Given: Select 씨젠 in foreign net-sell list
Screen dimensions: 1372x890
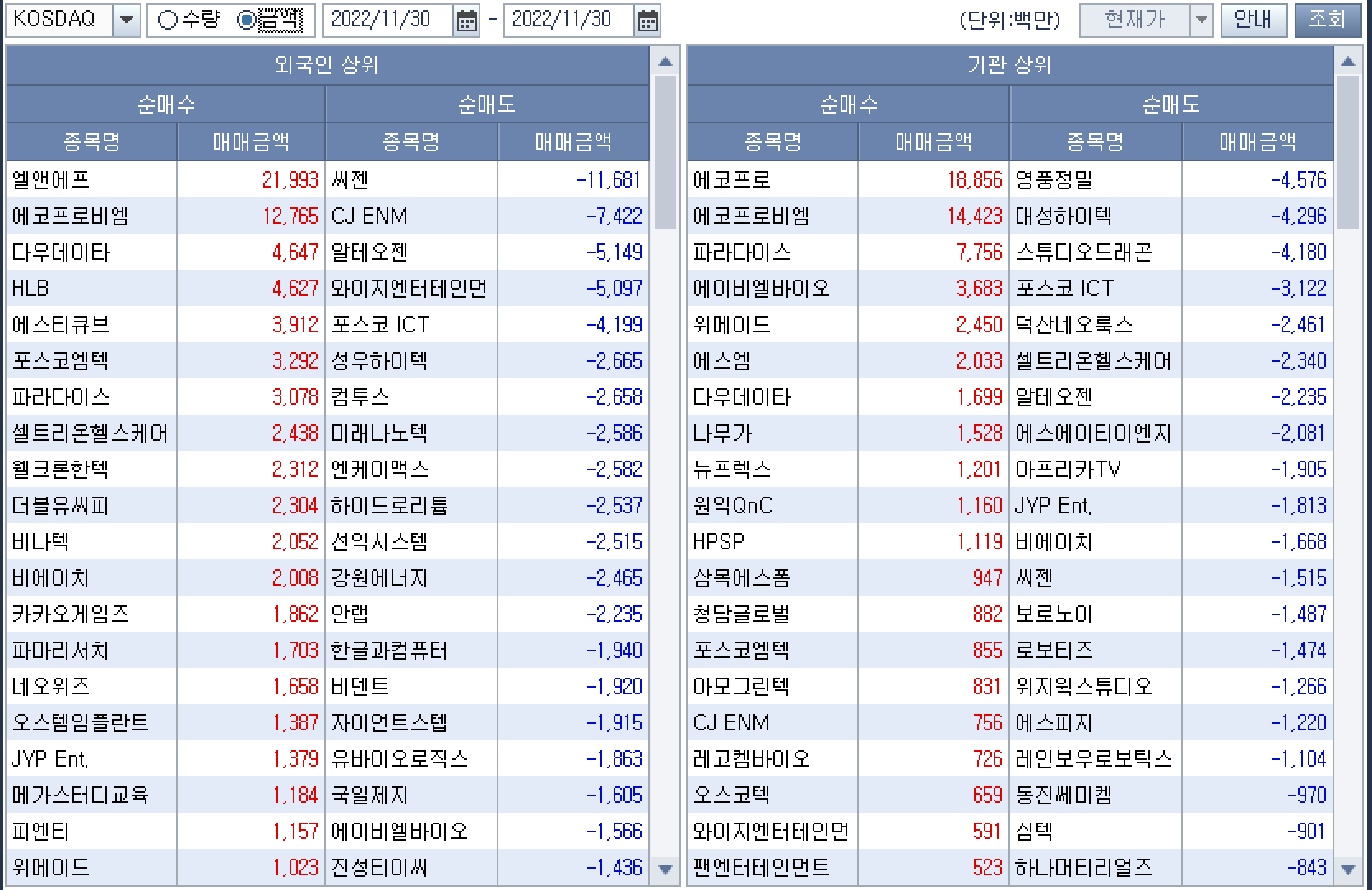Looking at the screenshot, I should (350, 179).
